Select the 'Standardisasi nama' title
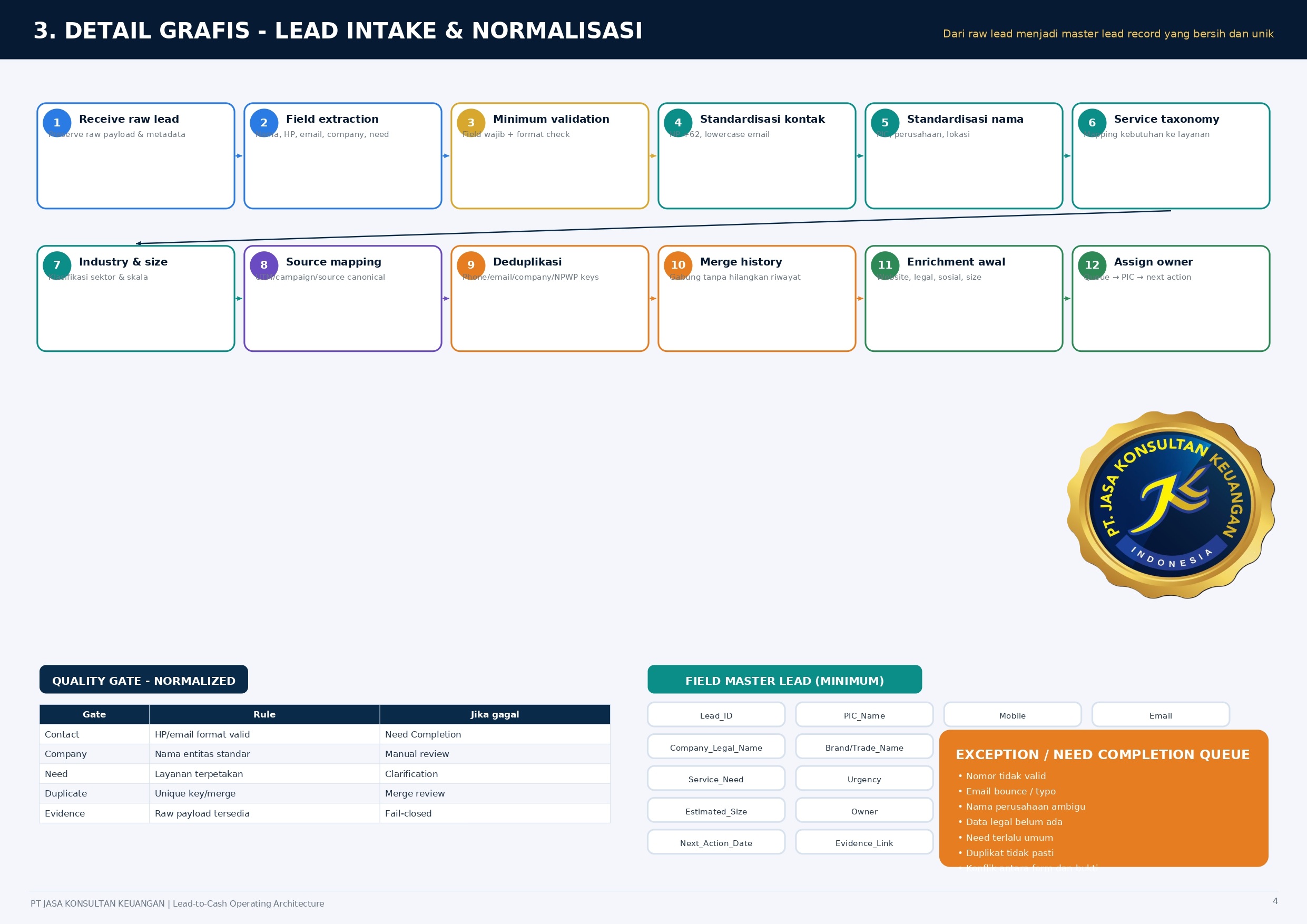The height and width of the screenshot is (924, 1307). 965,119
